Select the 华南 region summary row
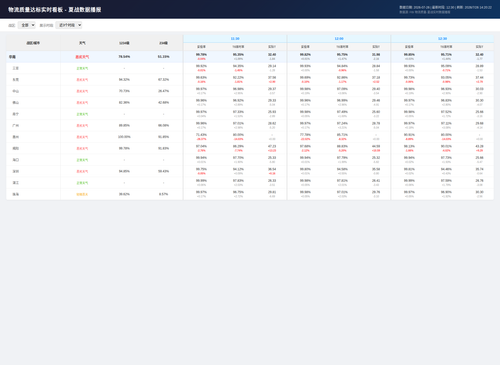 click(x=250, y=57)
